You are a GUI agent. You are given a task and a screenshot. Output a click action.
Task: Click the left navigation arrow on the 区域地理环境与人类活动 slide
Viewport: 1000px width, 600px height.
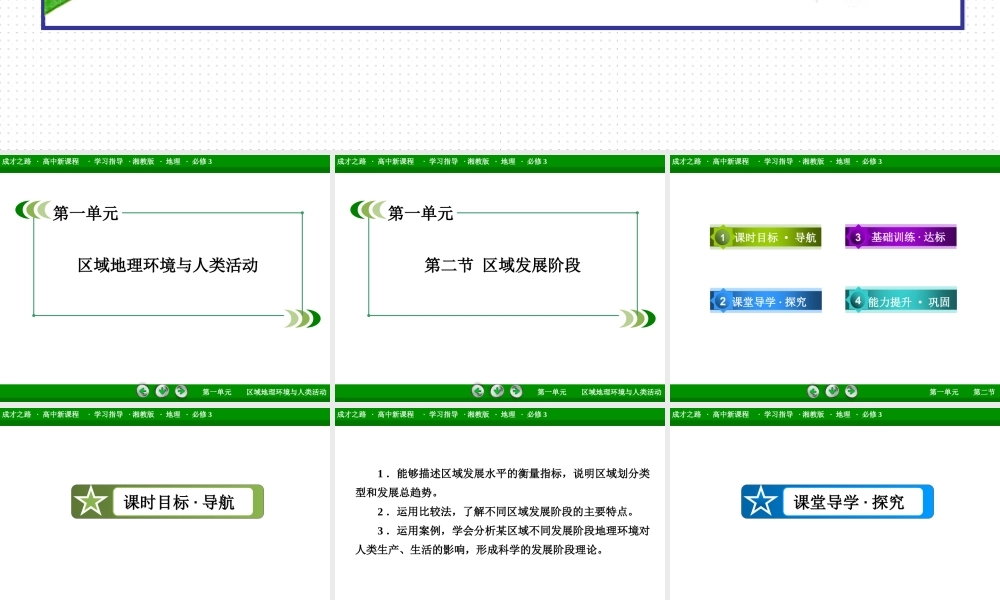click(143, 391)
